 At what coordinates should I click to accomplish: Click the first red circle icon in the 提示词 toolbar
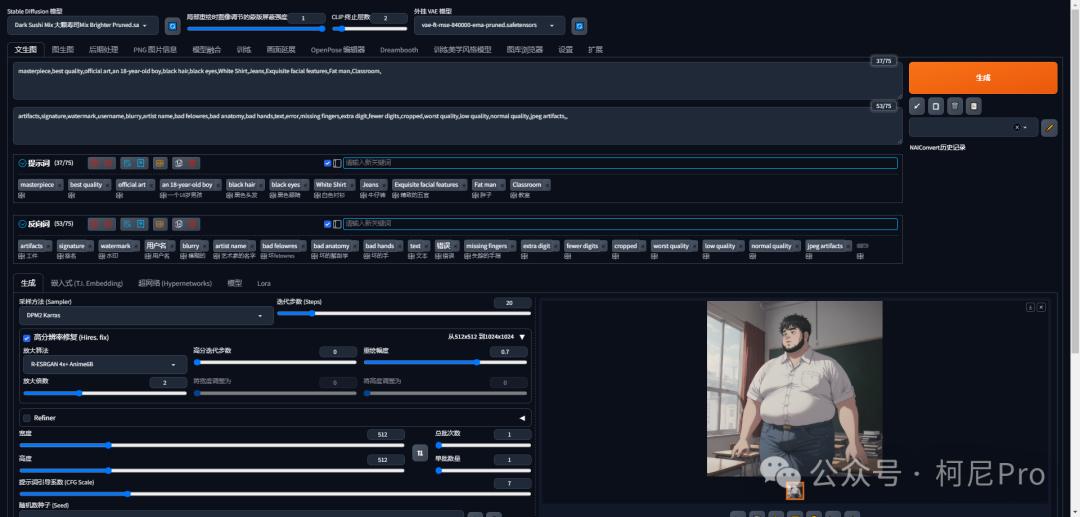pos(94,163)
